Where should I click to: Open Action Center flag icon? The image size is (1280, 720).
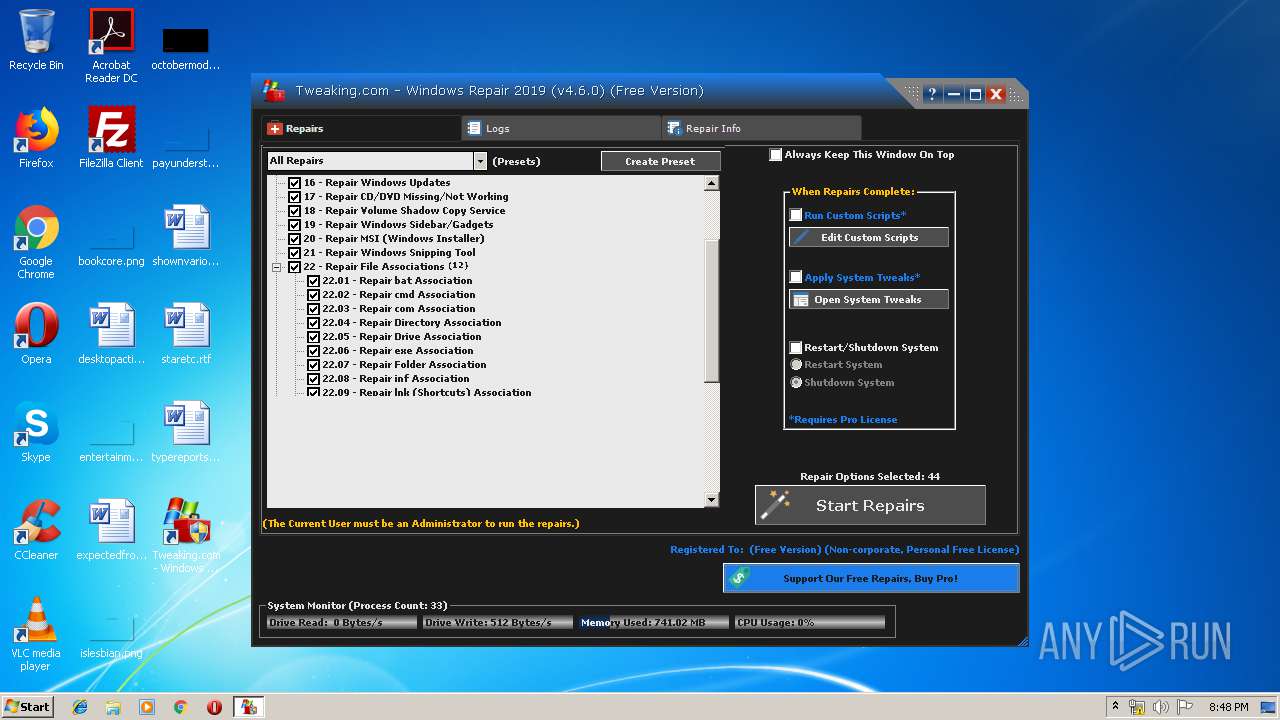pyautogui.click(x=1185, y=707)
